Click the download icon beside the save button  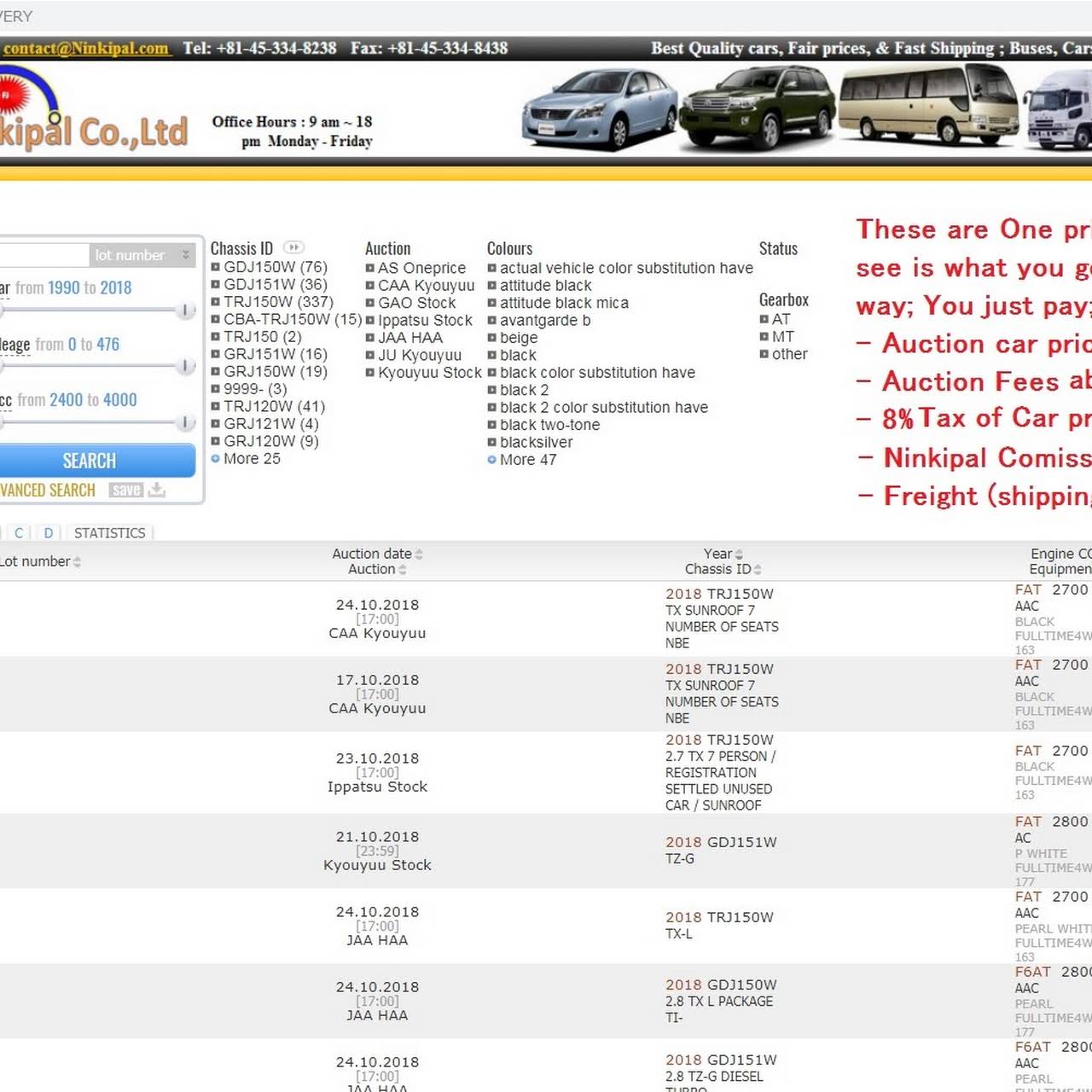pos(157,490)
